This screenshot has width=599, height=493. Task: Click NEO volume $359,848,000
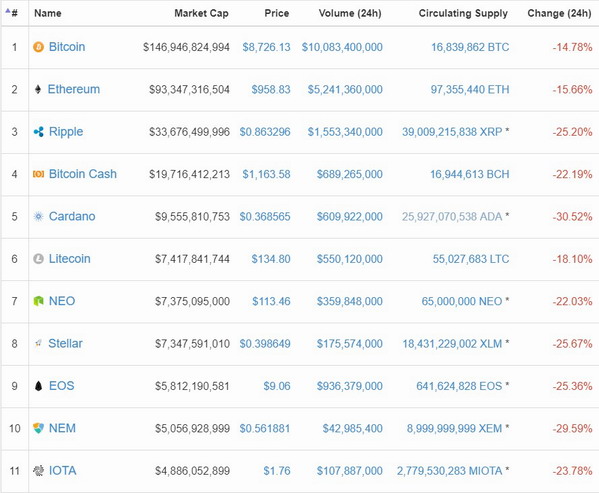tap(350, 302)
